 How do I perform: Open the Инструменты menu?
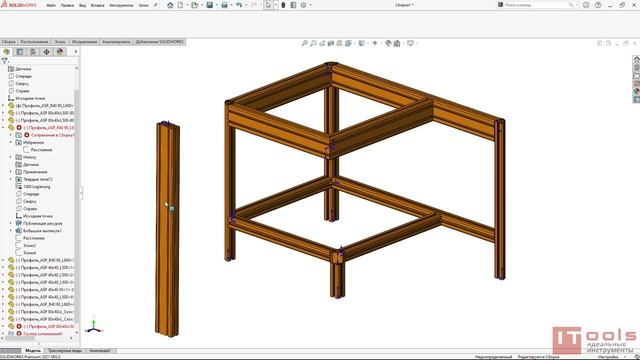(x=122, y=5)
